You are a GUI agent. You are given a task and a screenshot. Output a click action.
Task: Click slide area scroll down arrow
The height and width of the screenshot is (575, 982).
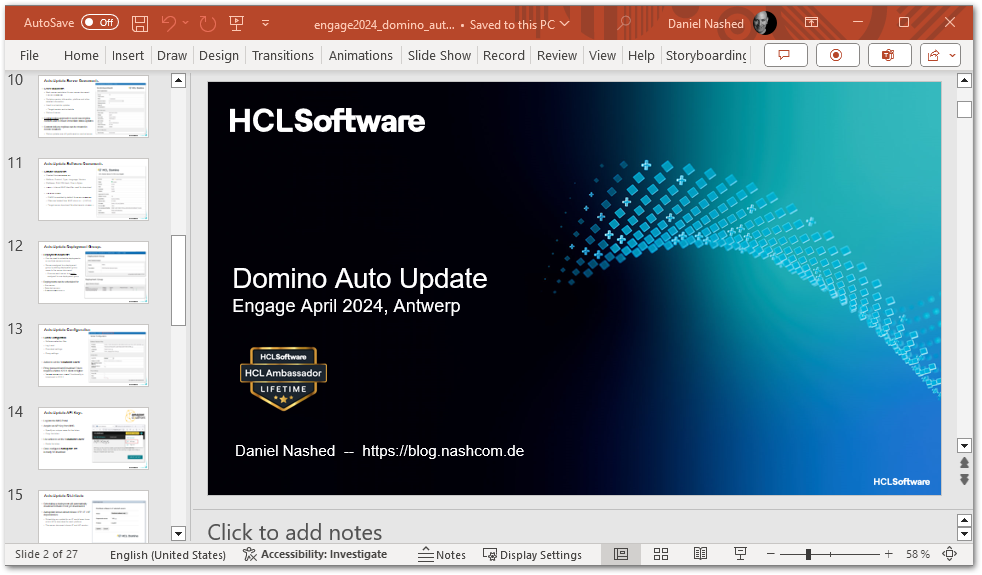[x=964, y=445]
